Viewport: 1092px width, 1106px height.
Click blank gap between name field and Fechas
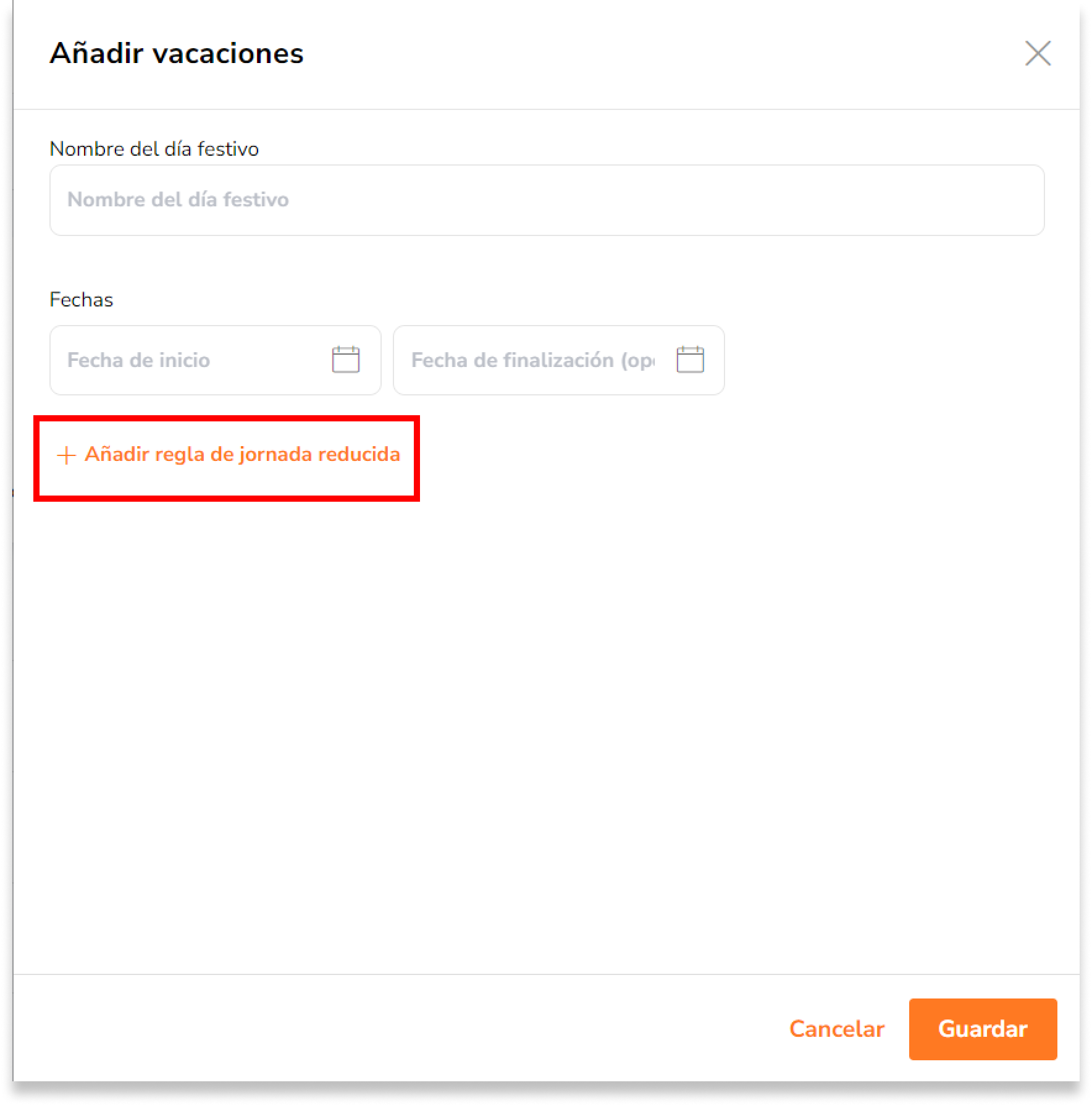point(547,263)
